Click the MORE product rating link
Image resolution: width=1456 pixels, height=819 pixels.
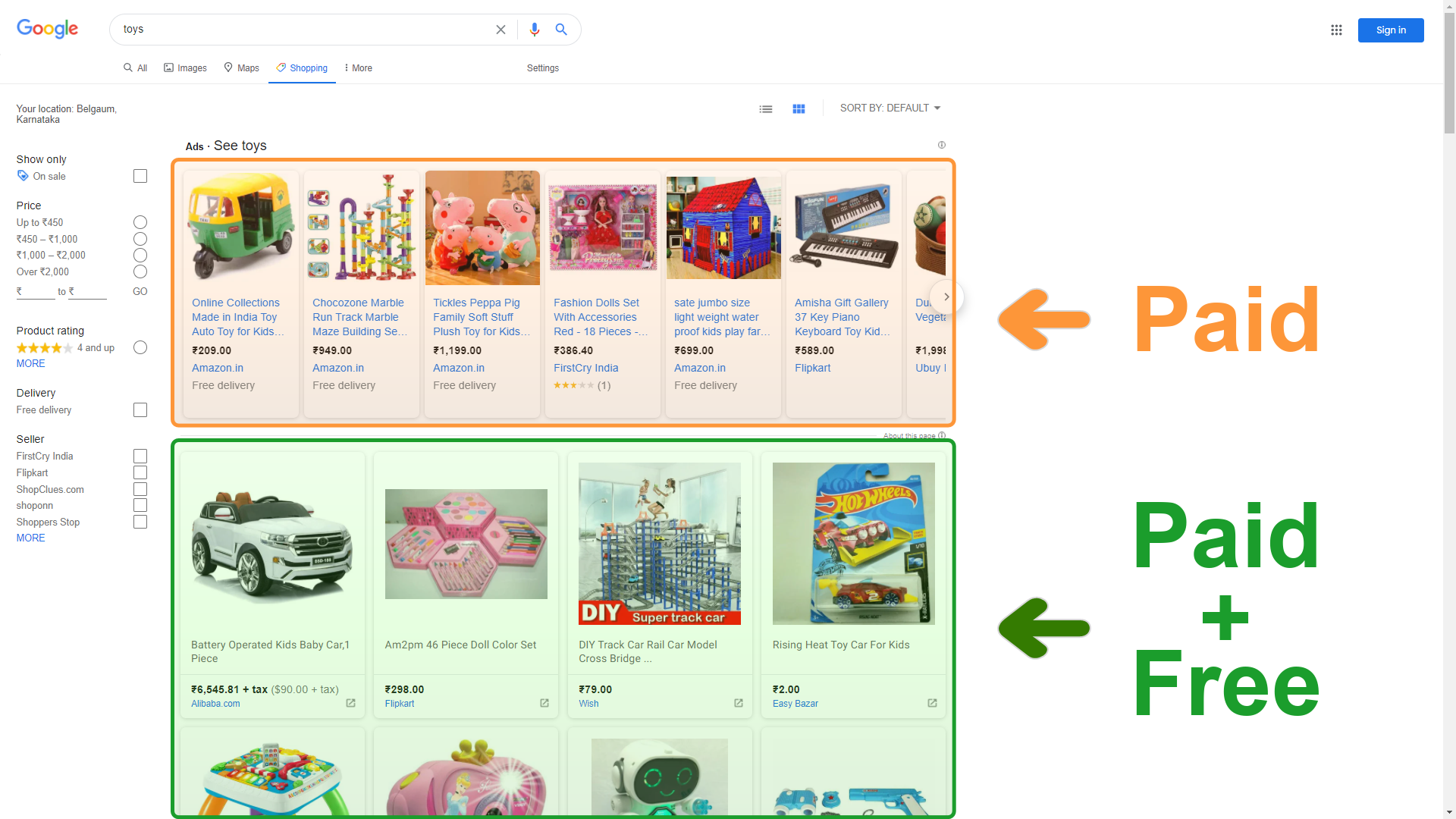29,363
